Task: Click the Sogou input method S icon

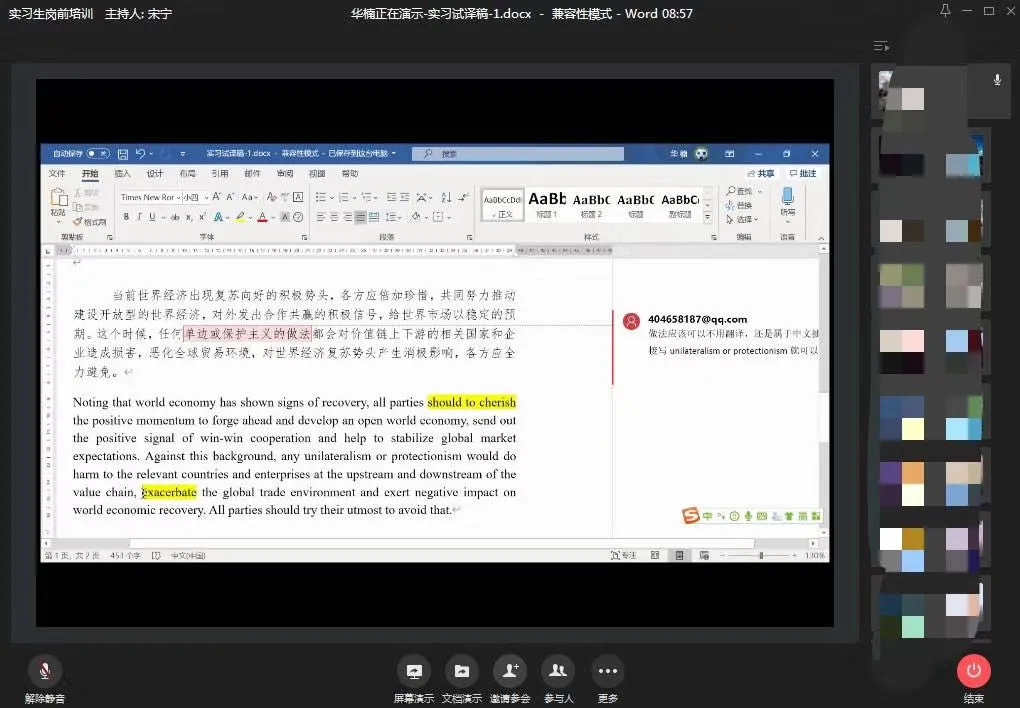Action: coord(689,516)
